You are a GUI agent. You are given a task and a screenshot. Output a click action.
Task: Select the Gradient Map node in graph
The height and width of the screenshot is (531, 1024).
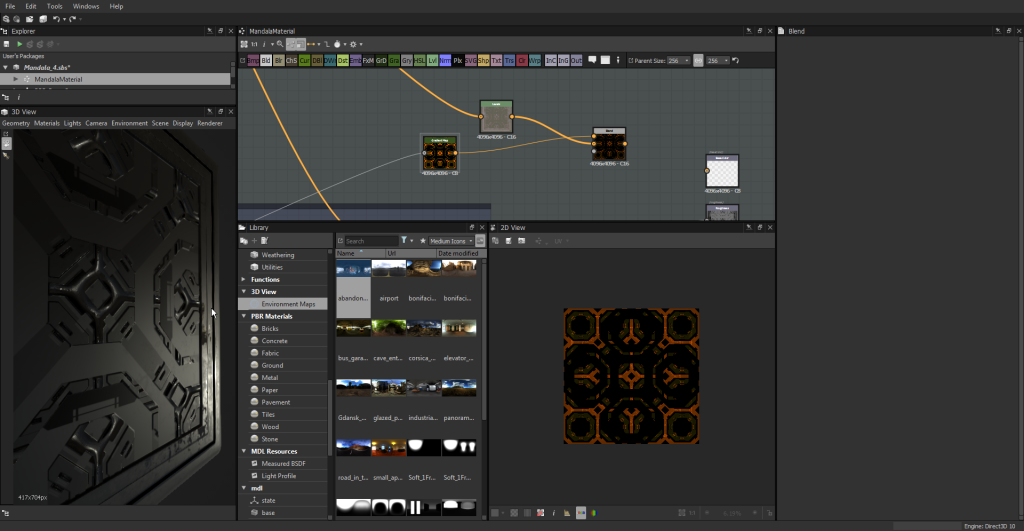[440, 153]
